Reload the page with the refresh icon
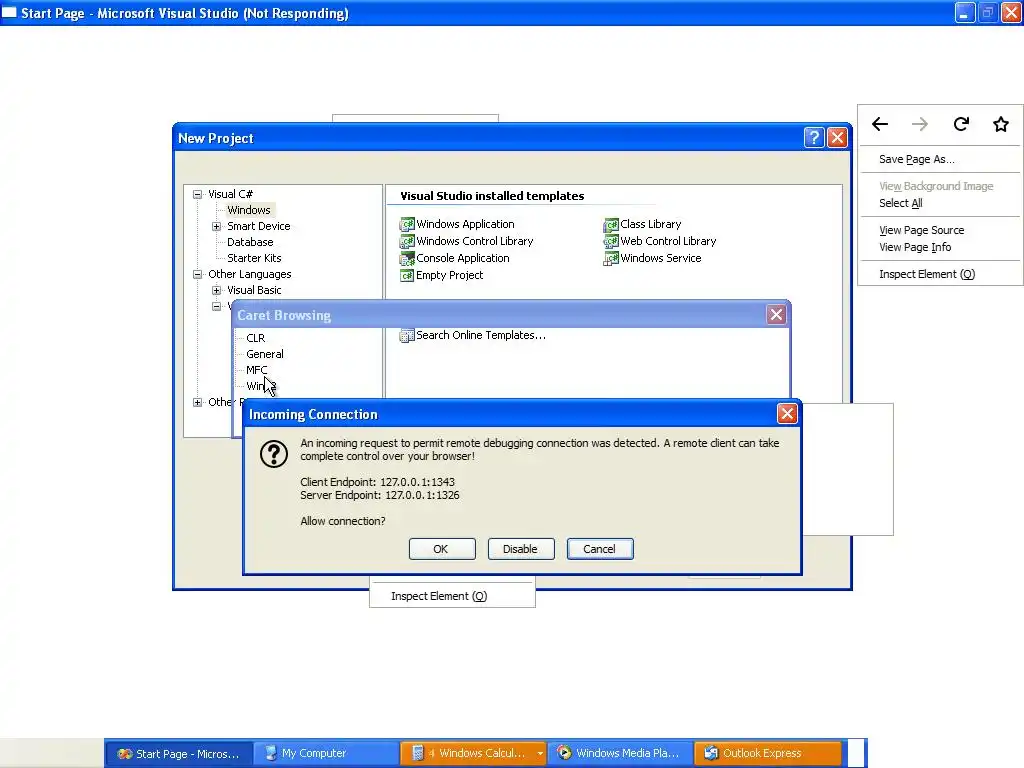Image resolution: width=1024 pixels, height=768 pixels. [961, 124]
